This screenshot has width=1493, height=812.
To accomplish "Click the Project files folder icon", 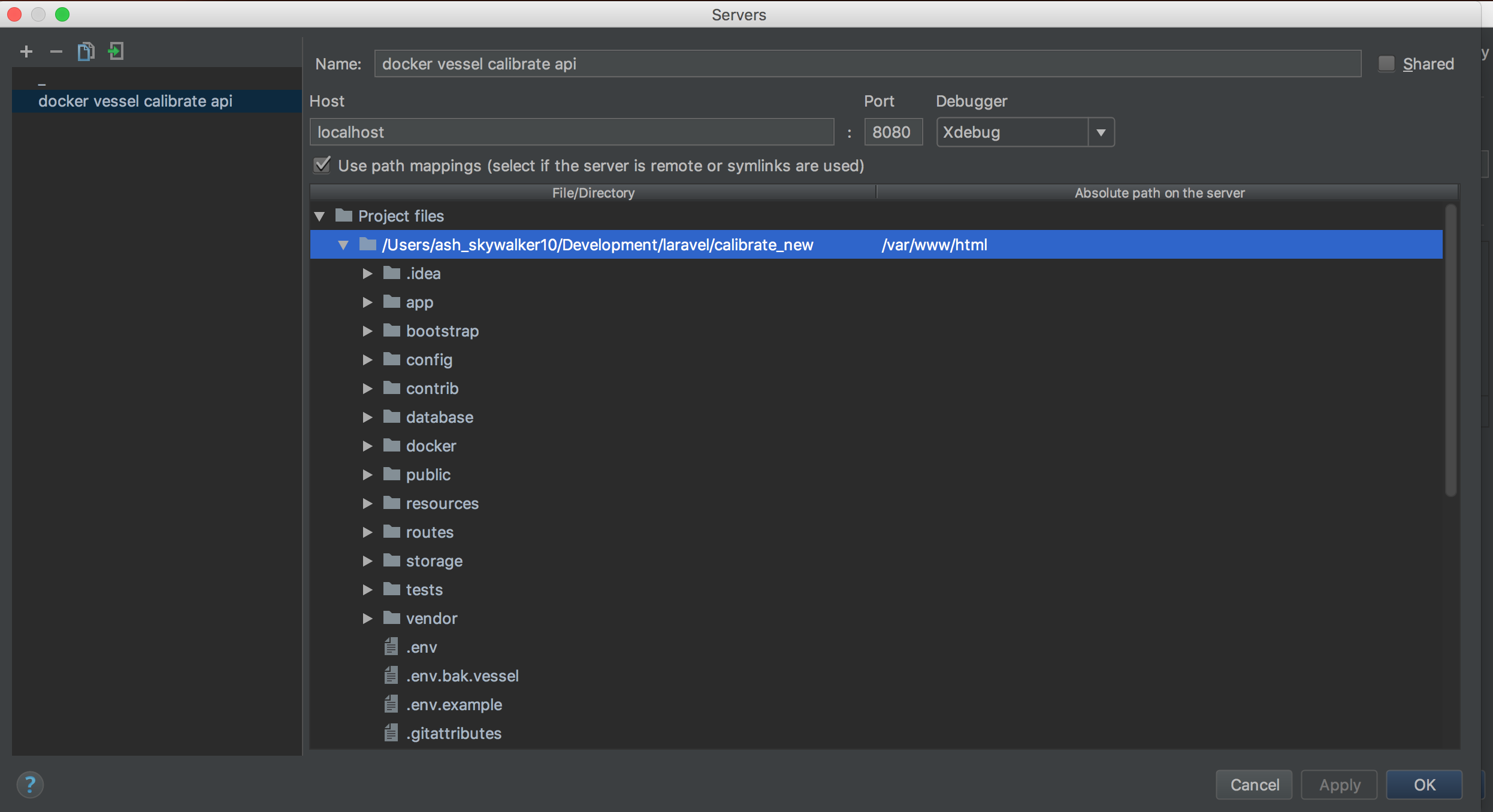I will click(344, 216).
